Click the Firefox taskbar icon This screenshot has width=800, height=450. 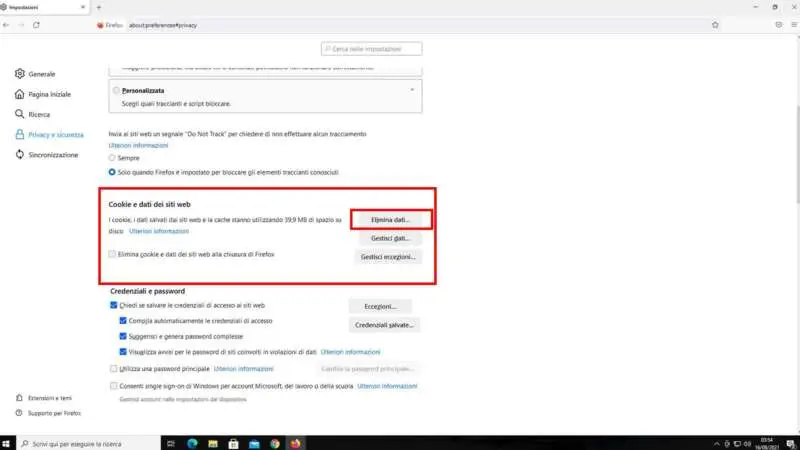click(x=295, y=444)
